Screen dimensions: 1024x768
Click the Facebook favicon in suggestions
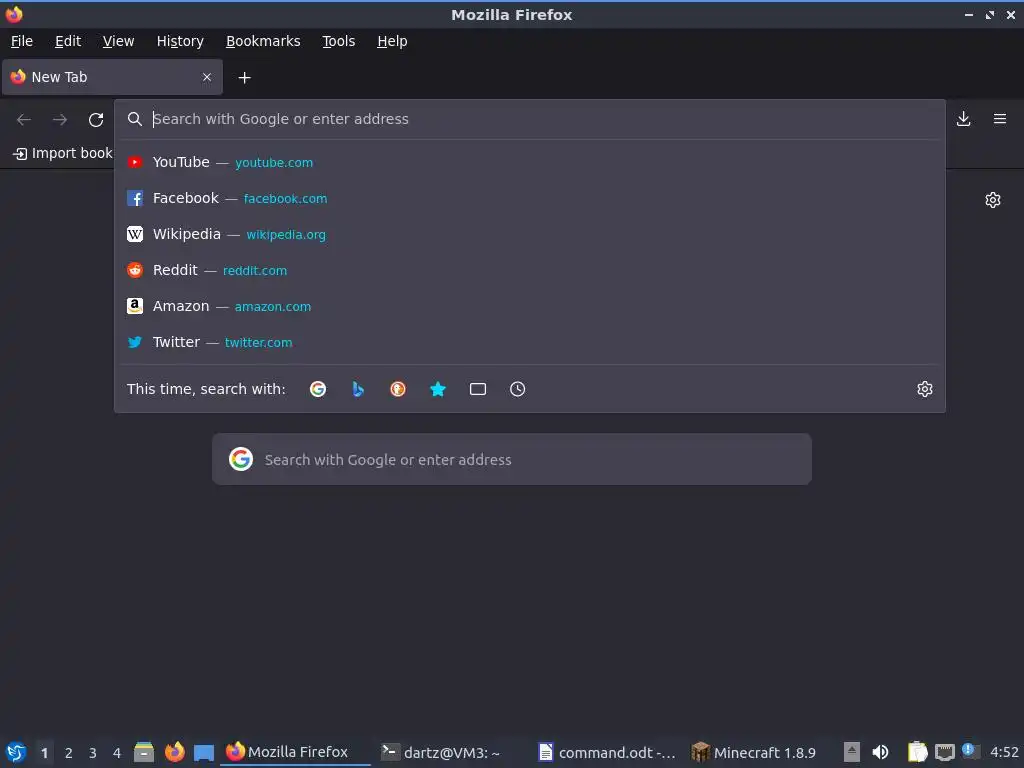tap(135, 199)
